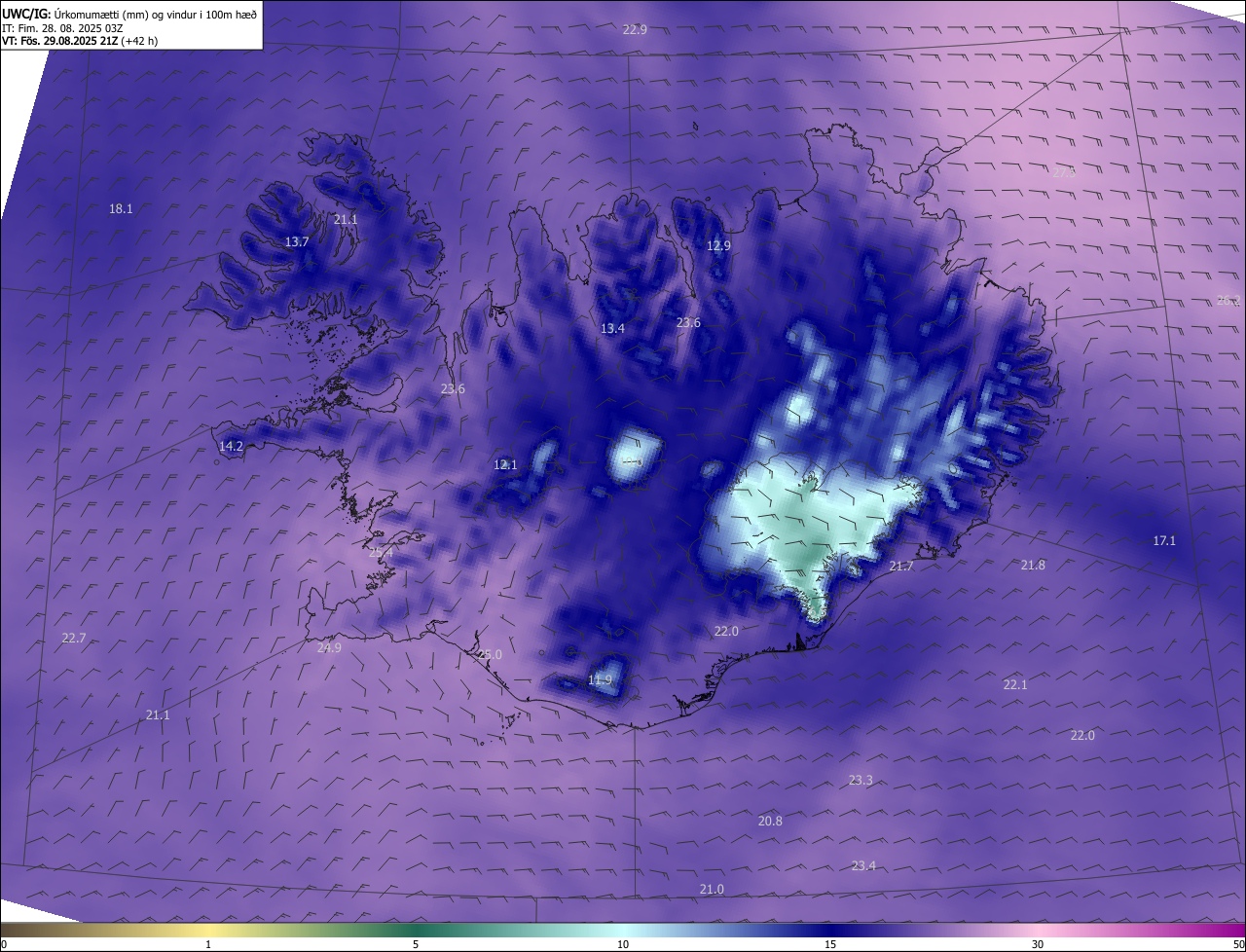Image resolution: width=1246 pixels, height=952 pixels.
Task: Click the 22.7 value label
Action: pyautogui.click(x=74, y=638)
